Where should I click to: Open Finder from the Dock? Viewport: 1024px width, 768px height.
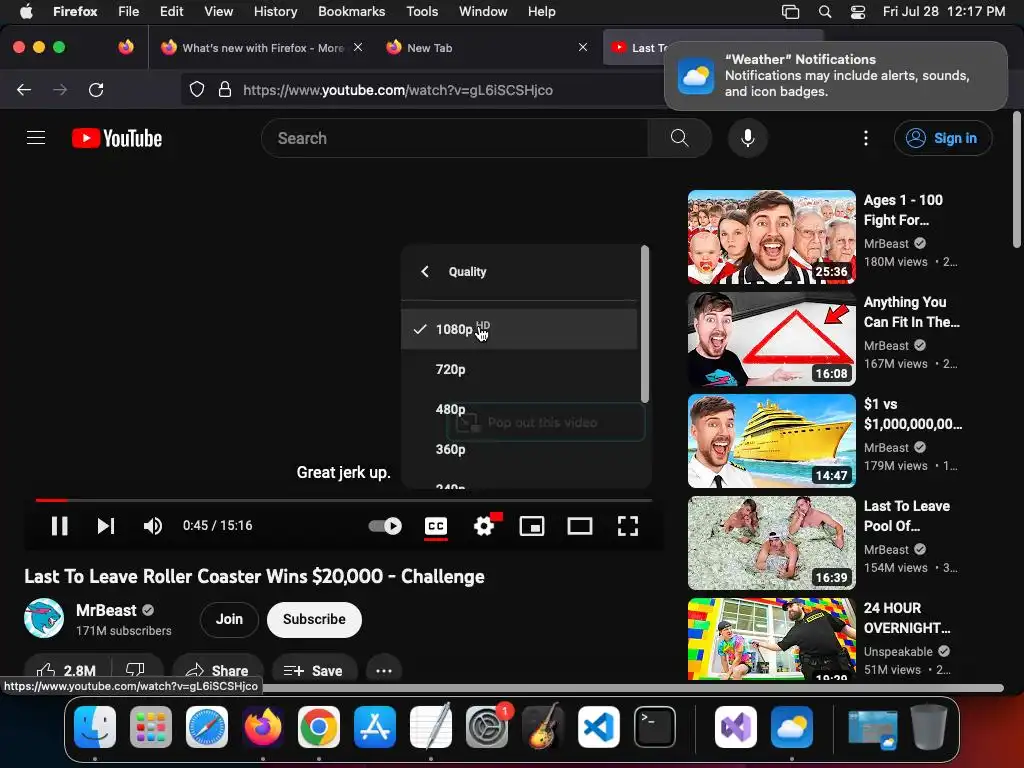[95, 727]
